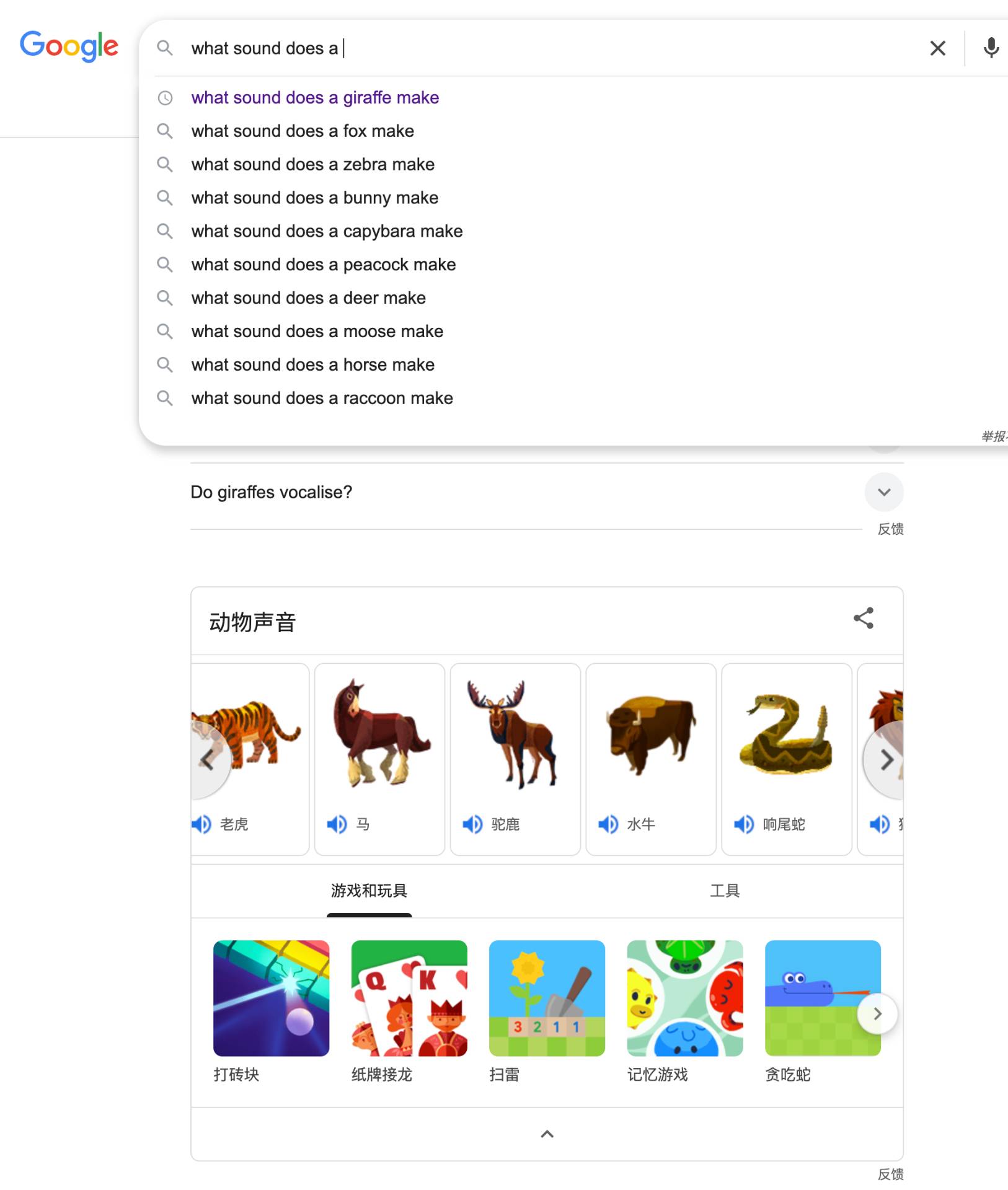Screen dimensions: 1008x1190
Task: Click the 打砖块 label
Action: (236, 1075)
